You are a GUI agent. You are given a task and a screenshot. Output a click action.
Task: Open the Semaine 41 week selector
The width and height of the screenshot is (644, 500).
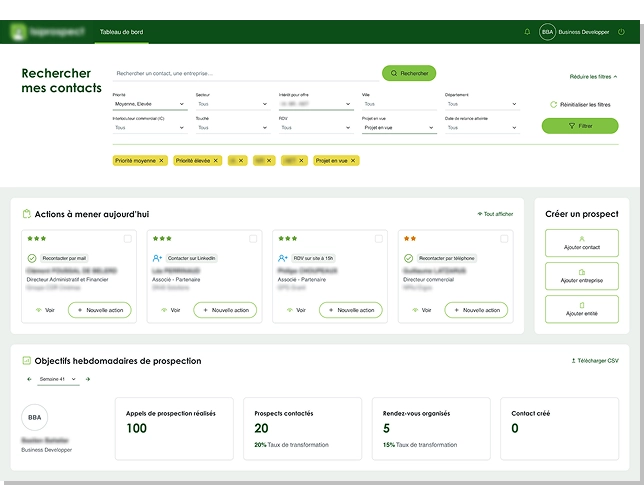click(58, 379)
